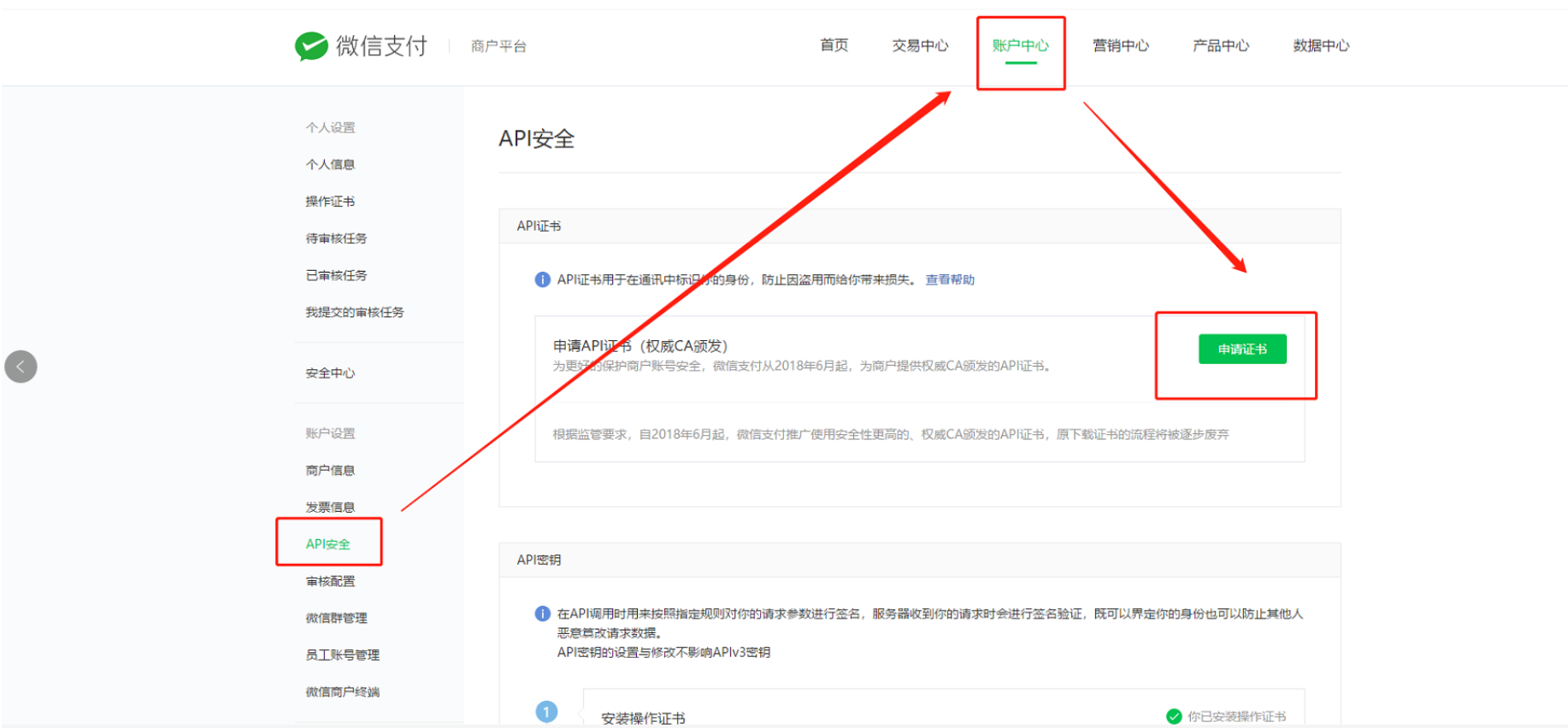Go to 我提交的审核任务
Viewport: 1568px width, 728px height.
point(355,312)
